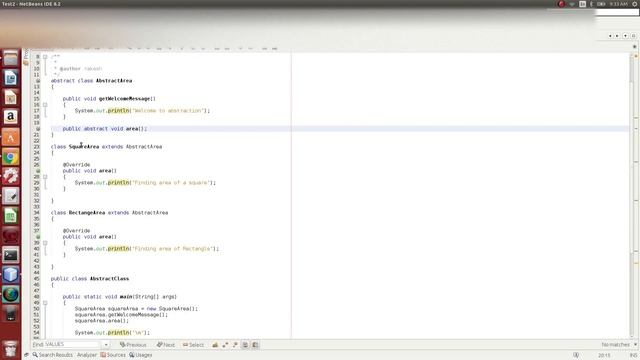Click the SquareArea class name on line 23
640x360 pixels.
(x=84, y=147)
